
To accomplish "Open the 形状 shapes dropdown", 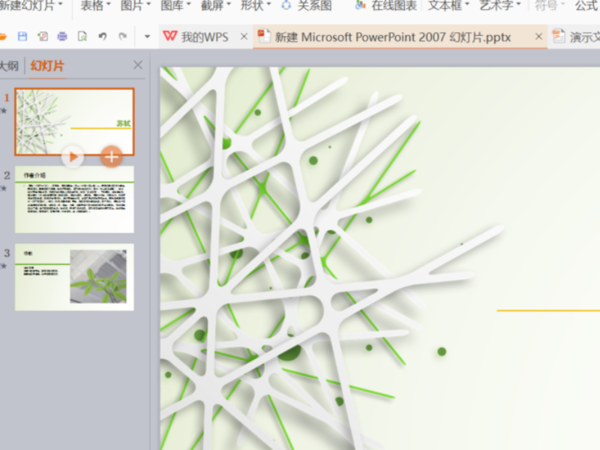I will [256, 5].
